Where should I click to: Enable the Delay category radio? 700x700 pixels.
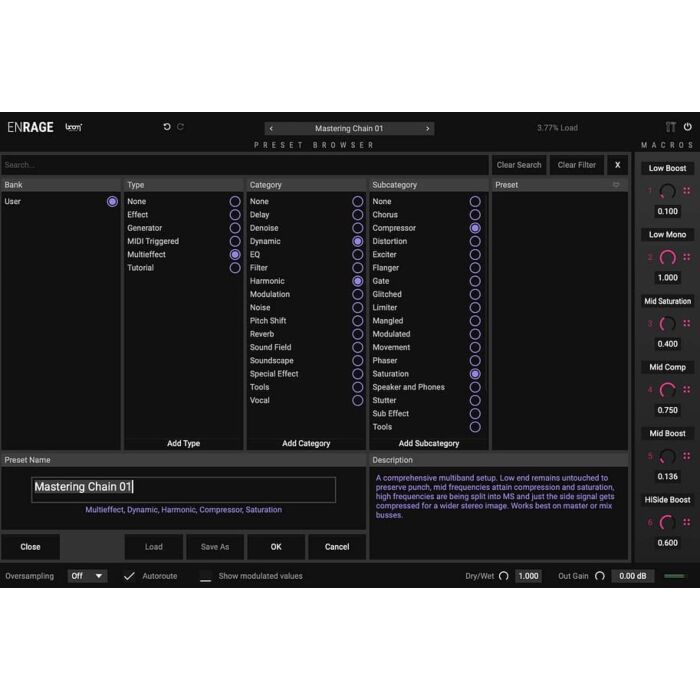[x=358, y=215]
